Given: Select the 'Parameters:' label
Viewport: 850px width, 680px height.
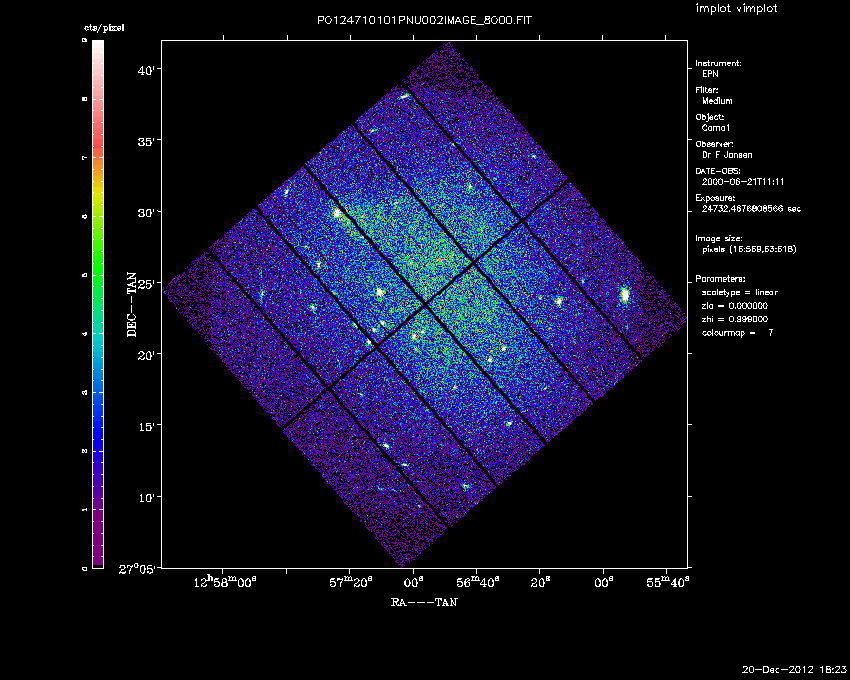Looking at the screenshot, I should pos(720,279).
